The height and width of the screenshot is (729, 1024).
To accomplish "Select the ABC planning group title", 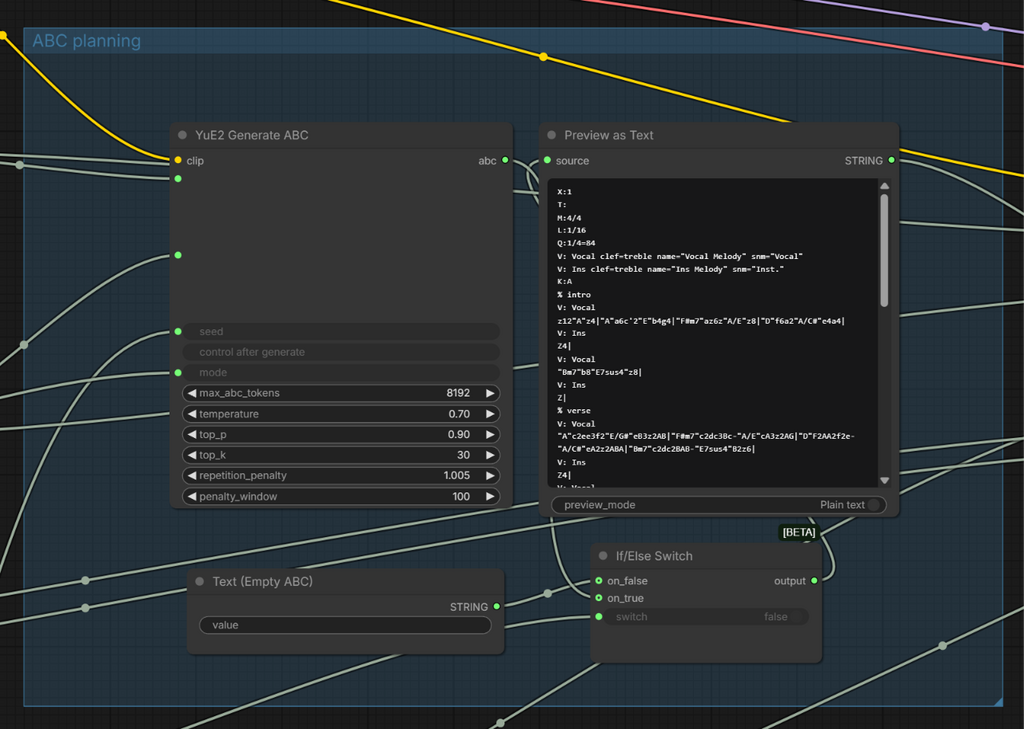I will (x=87, y=40).
